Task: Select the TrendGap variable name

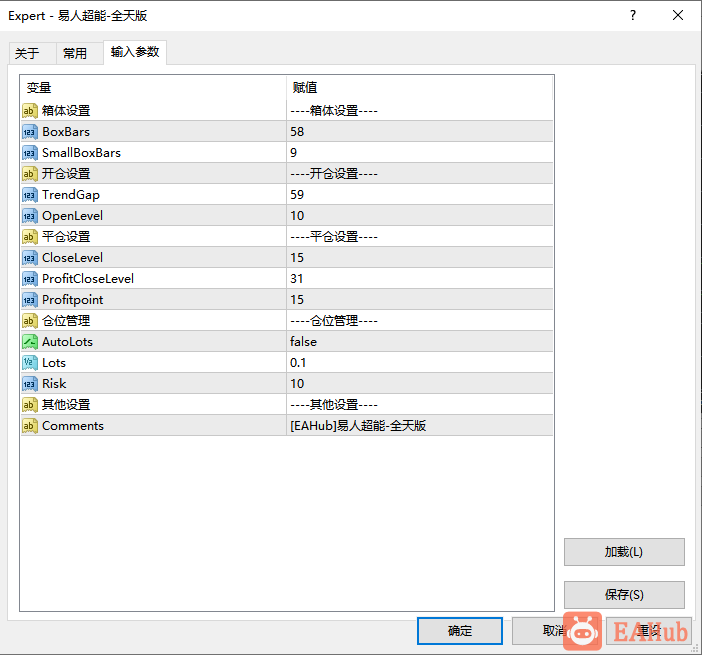Action: pyautogui.click(x=71, y=195)
